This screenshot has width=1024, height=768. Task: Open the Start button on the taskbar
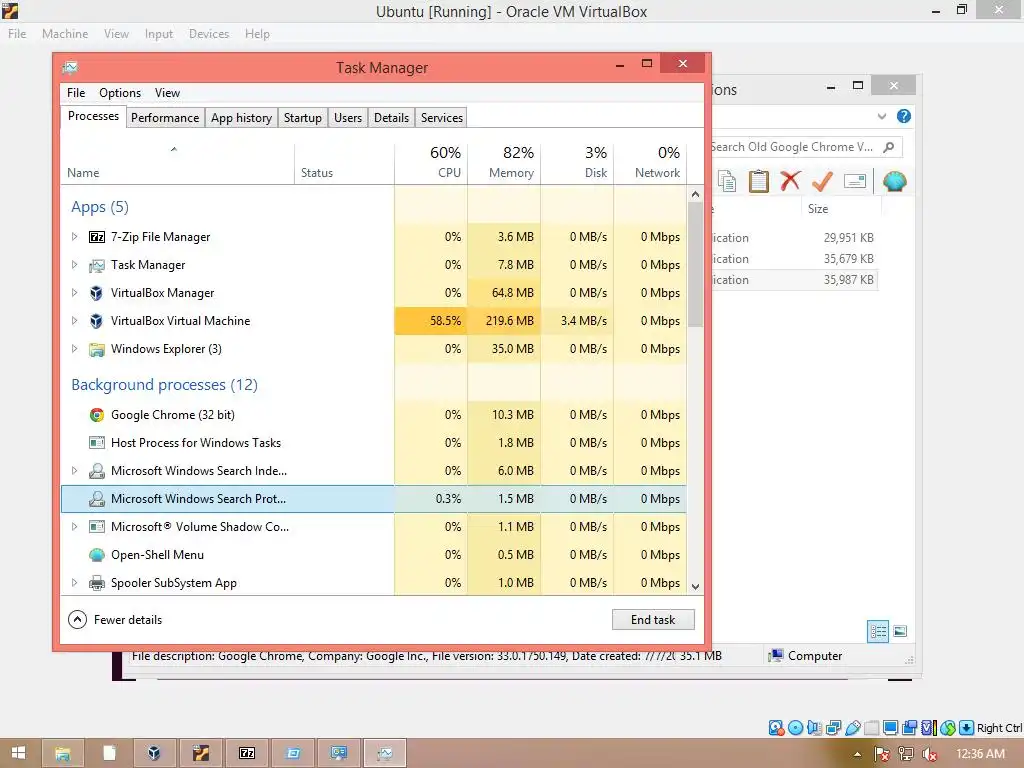18,753
